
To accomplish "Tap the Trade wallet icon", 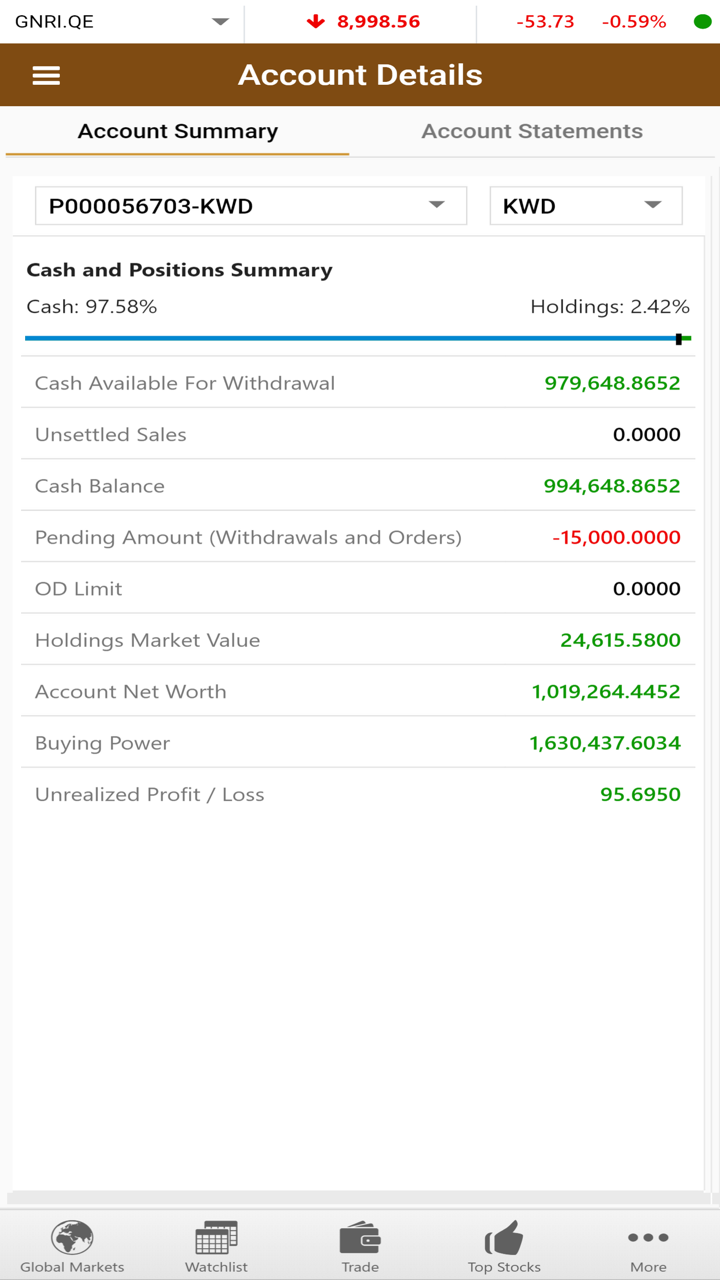I will click(x=360, y=1238).
